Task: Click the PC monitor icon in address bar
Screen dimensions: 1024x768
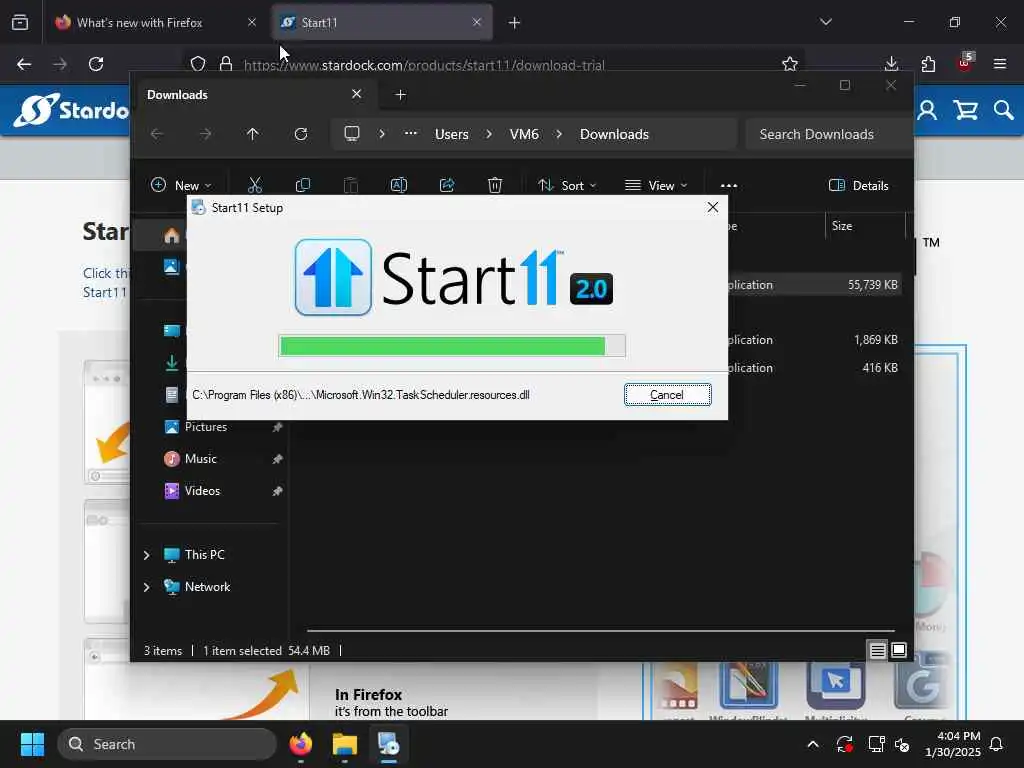Action: pyautogui.click(x=352, y=134)
